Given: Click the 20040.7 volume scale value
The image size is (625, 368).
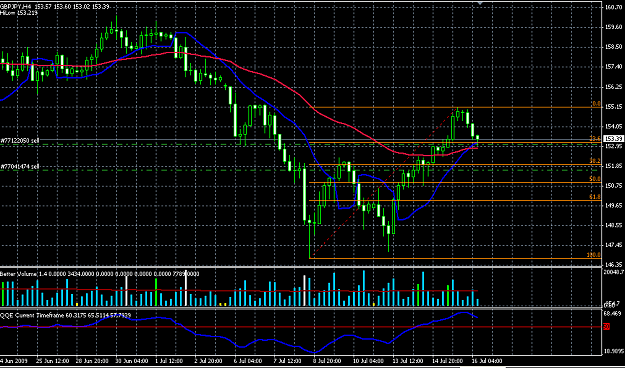Looking at the screenshot, I should tap(614, 272).
